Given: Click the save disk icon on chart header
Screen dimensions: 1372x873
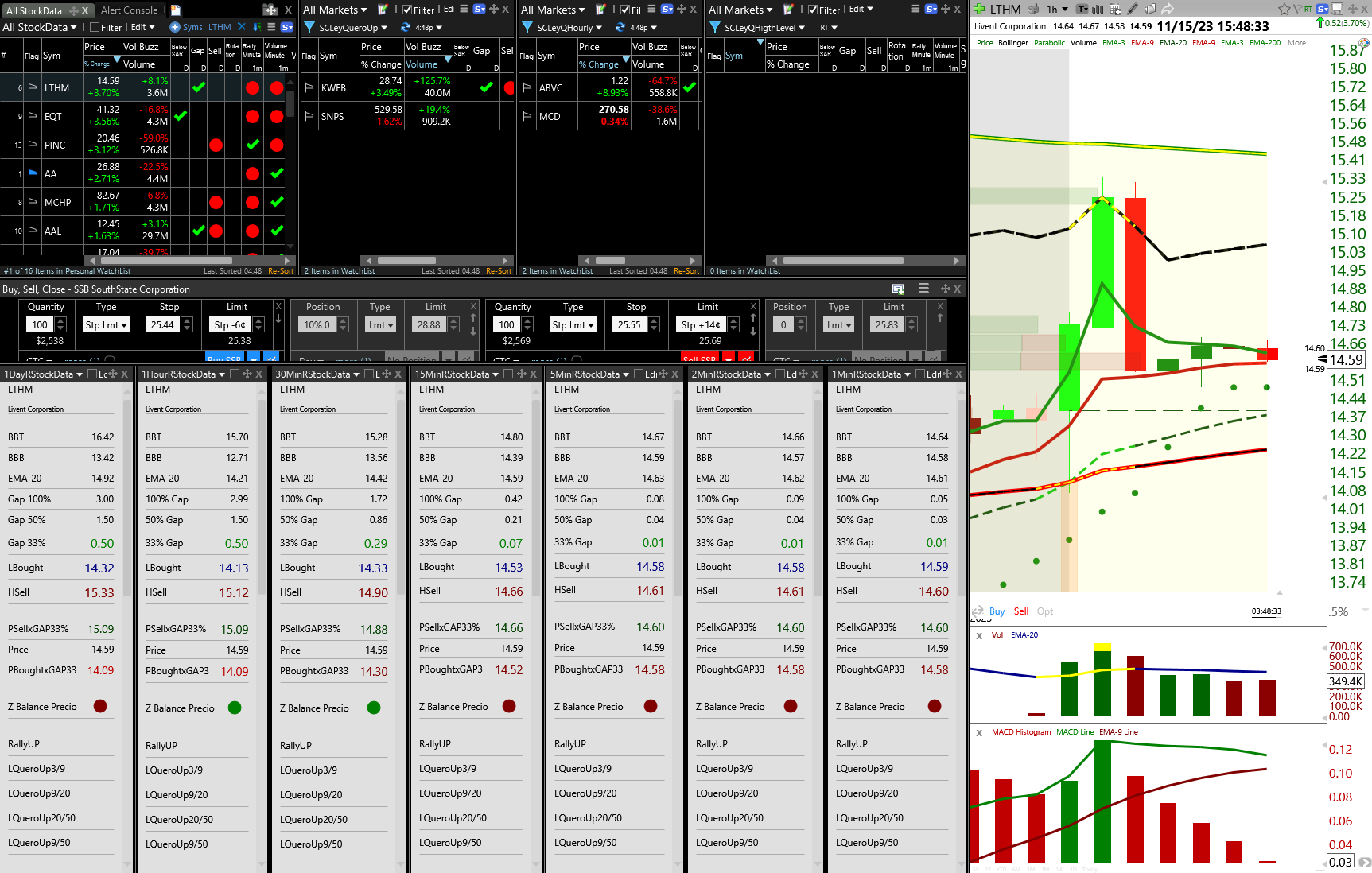Looking at the screenshot, I should pos(1337,10).
